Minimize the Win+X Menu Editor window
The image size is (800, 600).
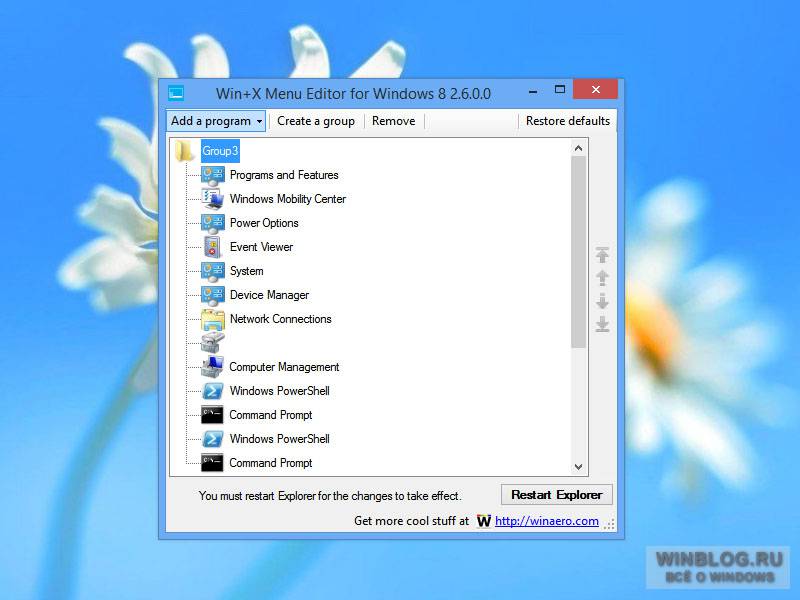click(533, 92)
